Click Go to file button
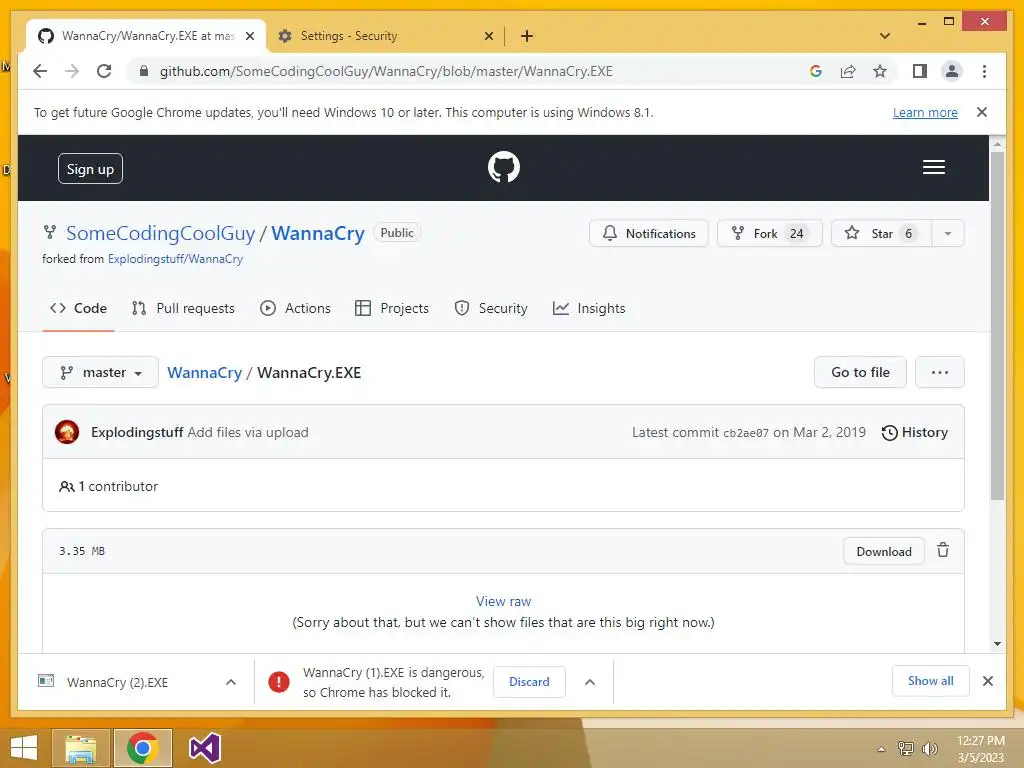The height and width of the screenshot is (768, 1024). [860, 372]
